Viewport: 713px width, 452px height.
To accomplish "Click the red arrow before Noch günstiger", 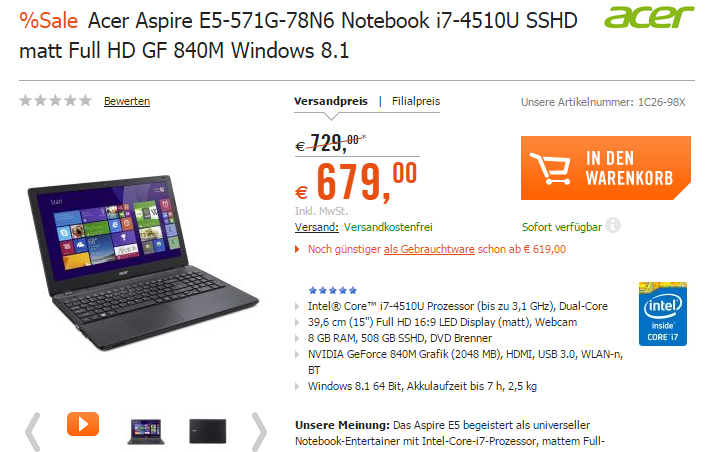I will (x=297, y=249).
